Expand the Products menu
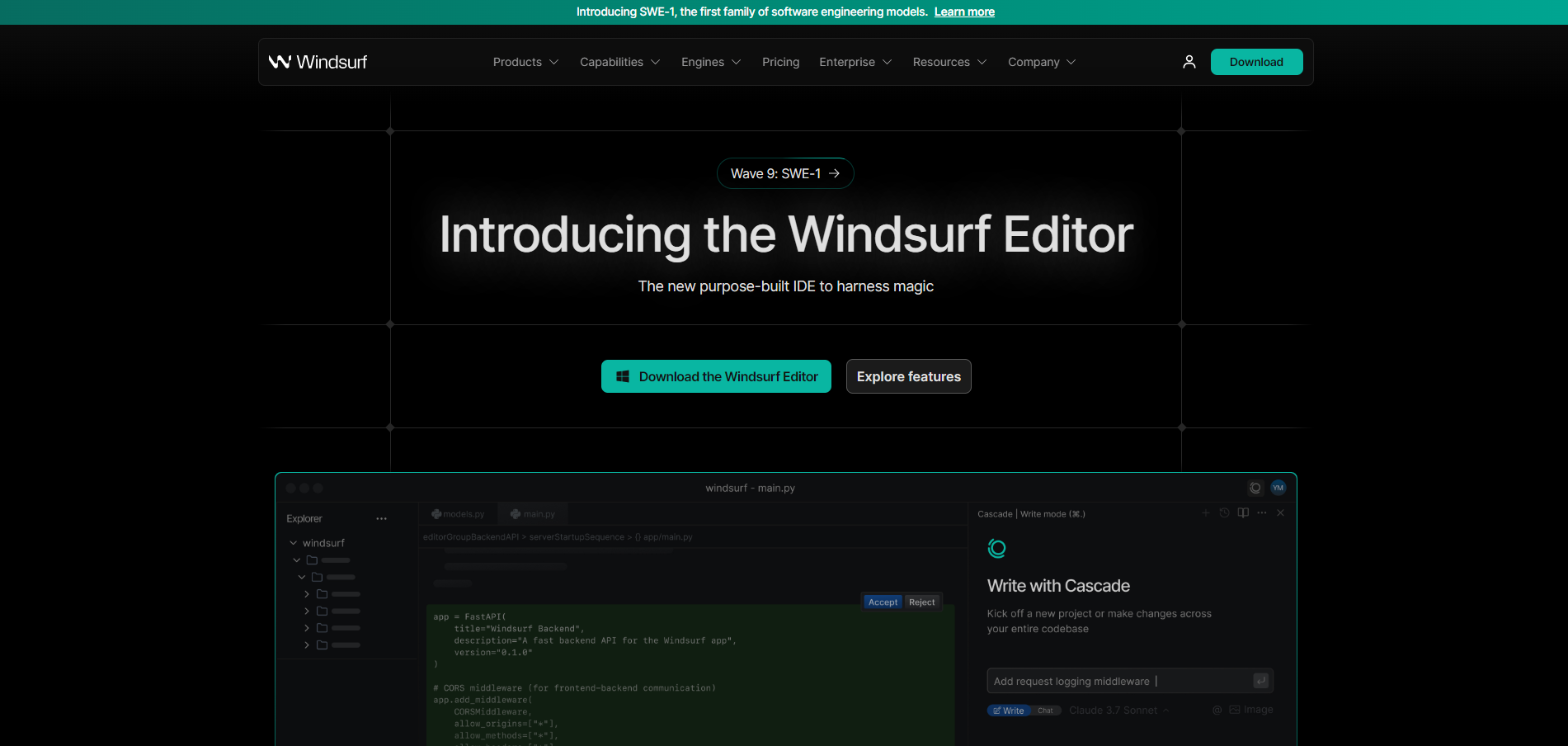 [x=525, y=62]
